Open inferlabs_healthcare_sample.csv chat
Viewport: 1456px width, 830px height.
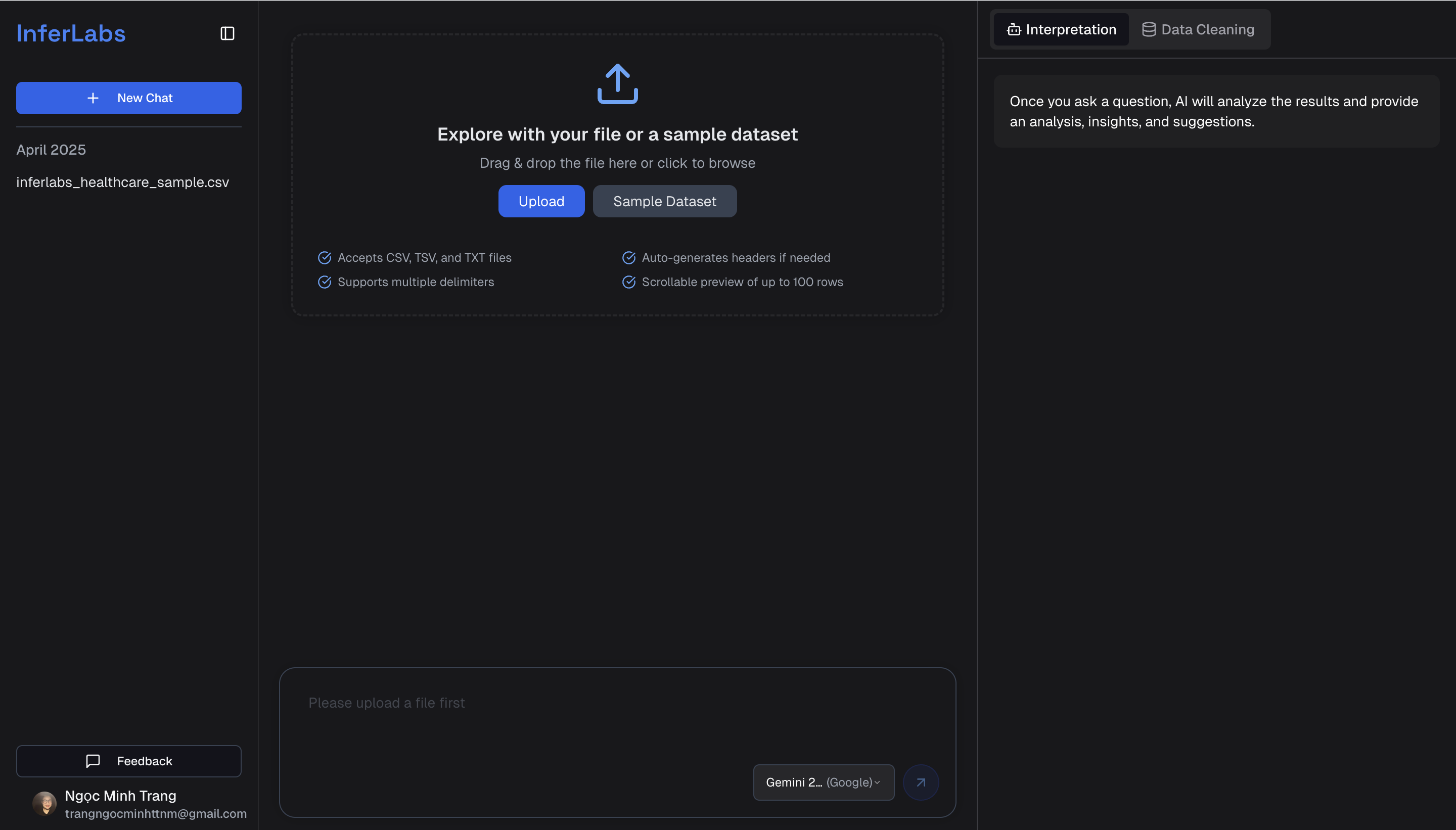pos(122,182)
